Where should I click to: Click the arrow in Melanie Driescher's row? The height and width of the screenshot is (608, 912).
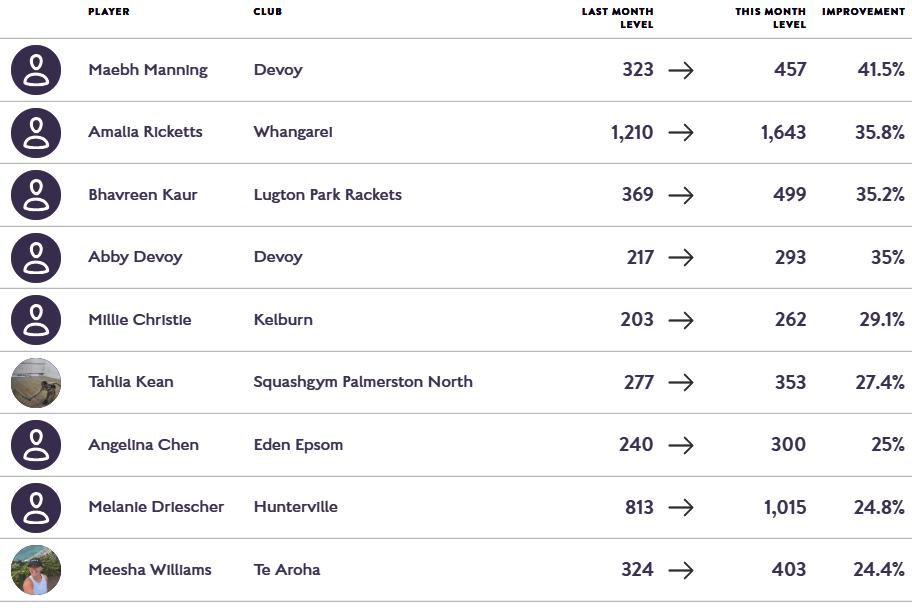[x=681, y=507]
